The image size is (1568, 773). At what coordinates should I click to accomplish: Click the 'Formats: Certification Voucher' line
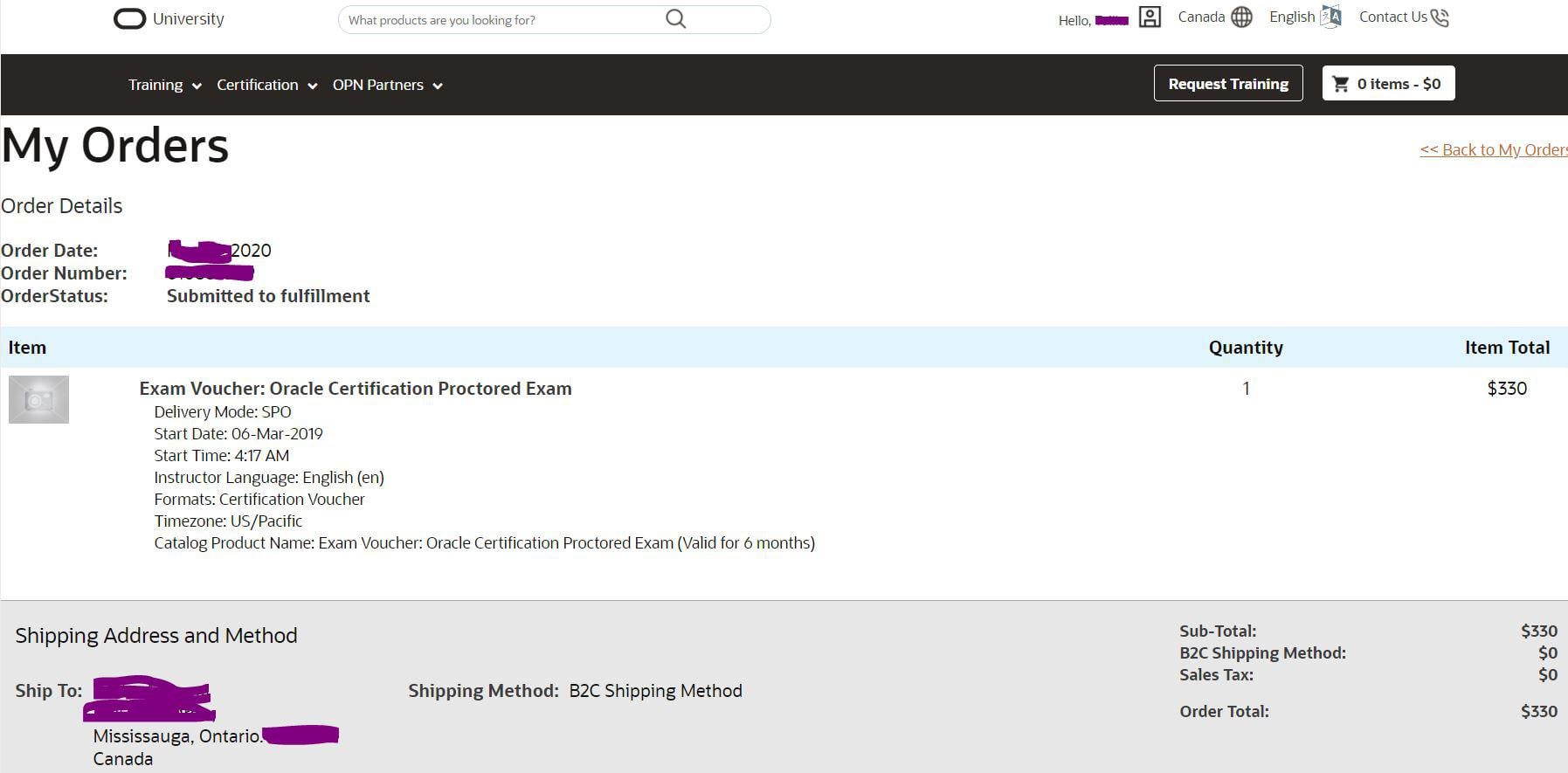[259, 499]
